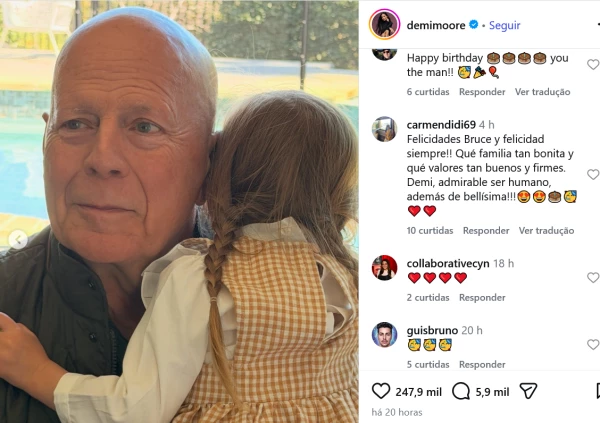Open collaborativecyn's profile avatar
The width and height of the screenshot is (600, 423).
click(384, 268)
